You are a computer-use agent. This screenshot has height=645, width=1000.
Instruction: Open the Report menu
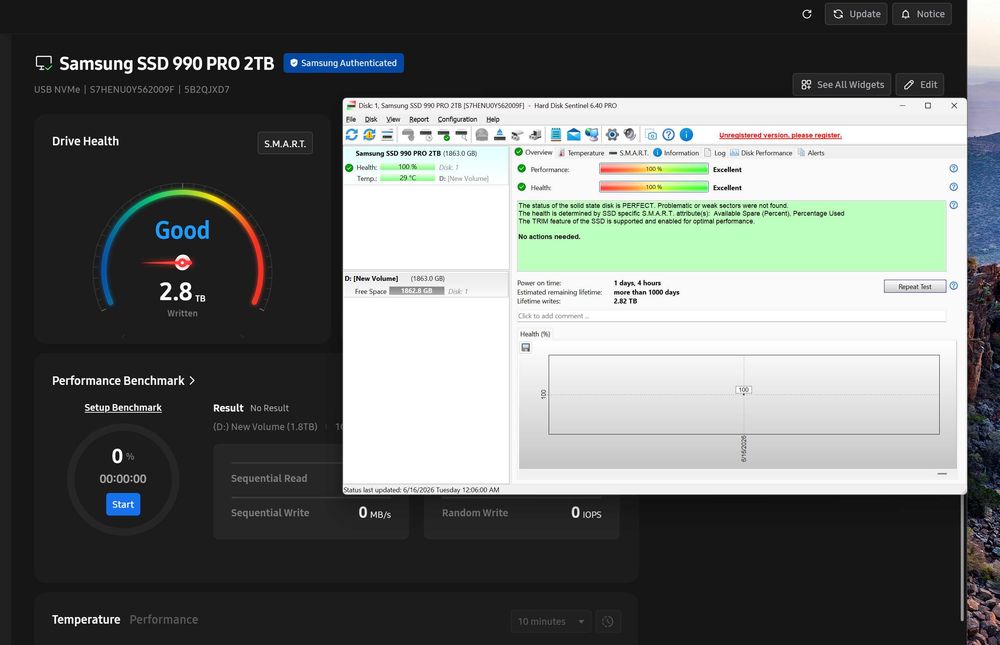point(419,119)
